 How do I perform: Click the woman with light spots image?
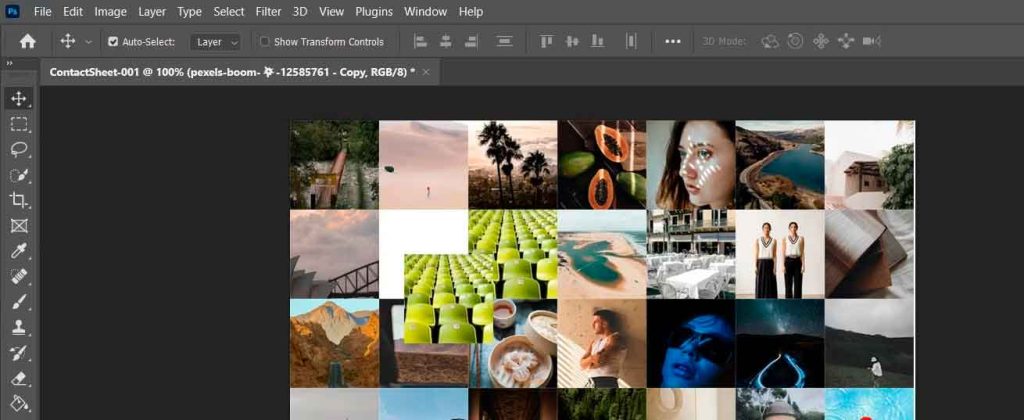click(691, 165)
